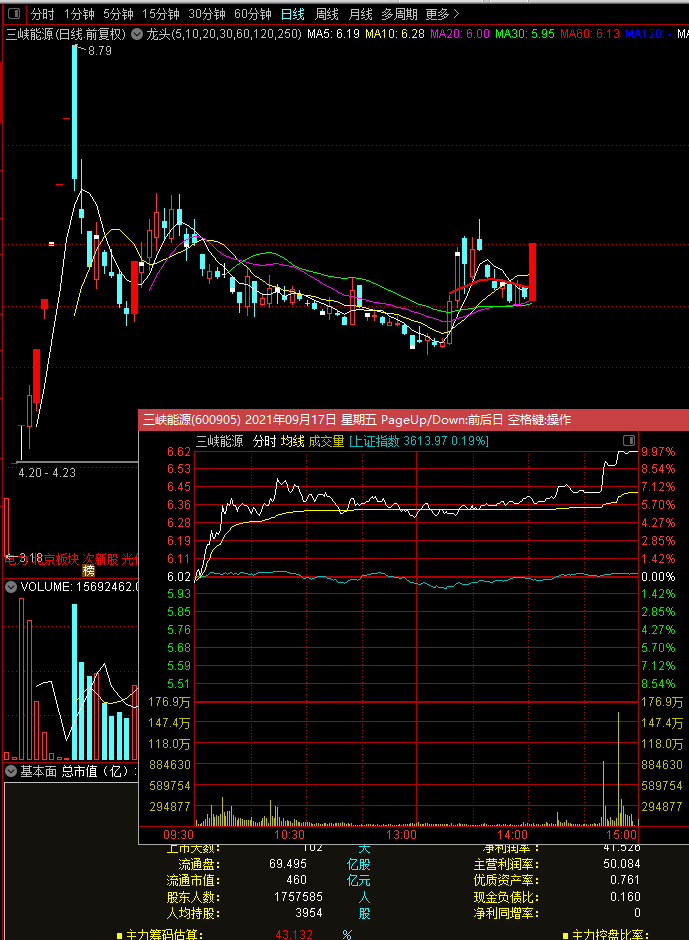Click the yellow marker beside 主力控盘比率
Image resolution: width=689 pixels, height=940 pixels.
tap(566, 935)
